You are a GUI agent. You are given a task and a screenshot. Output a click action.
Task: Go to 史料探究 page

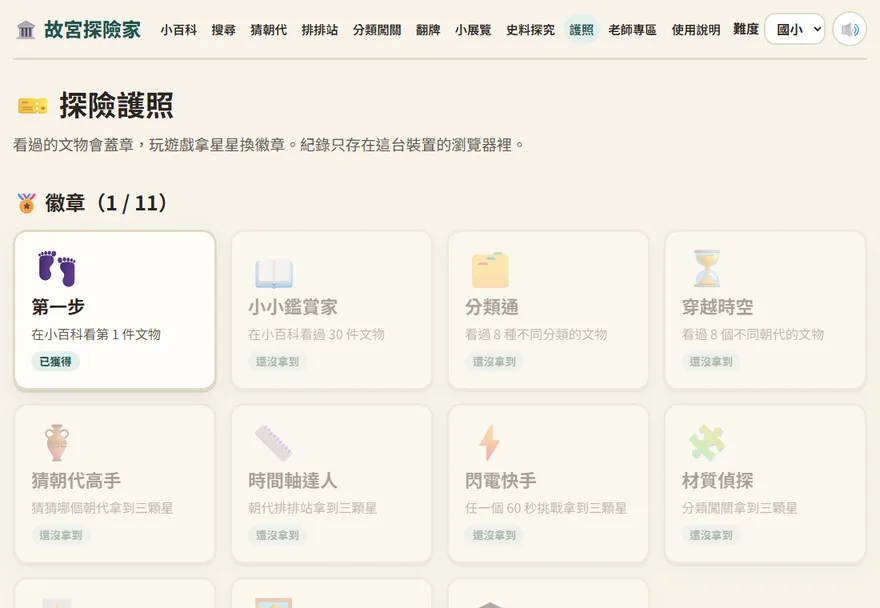coord(530,30)
